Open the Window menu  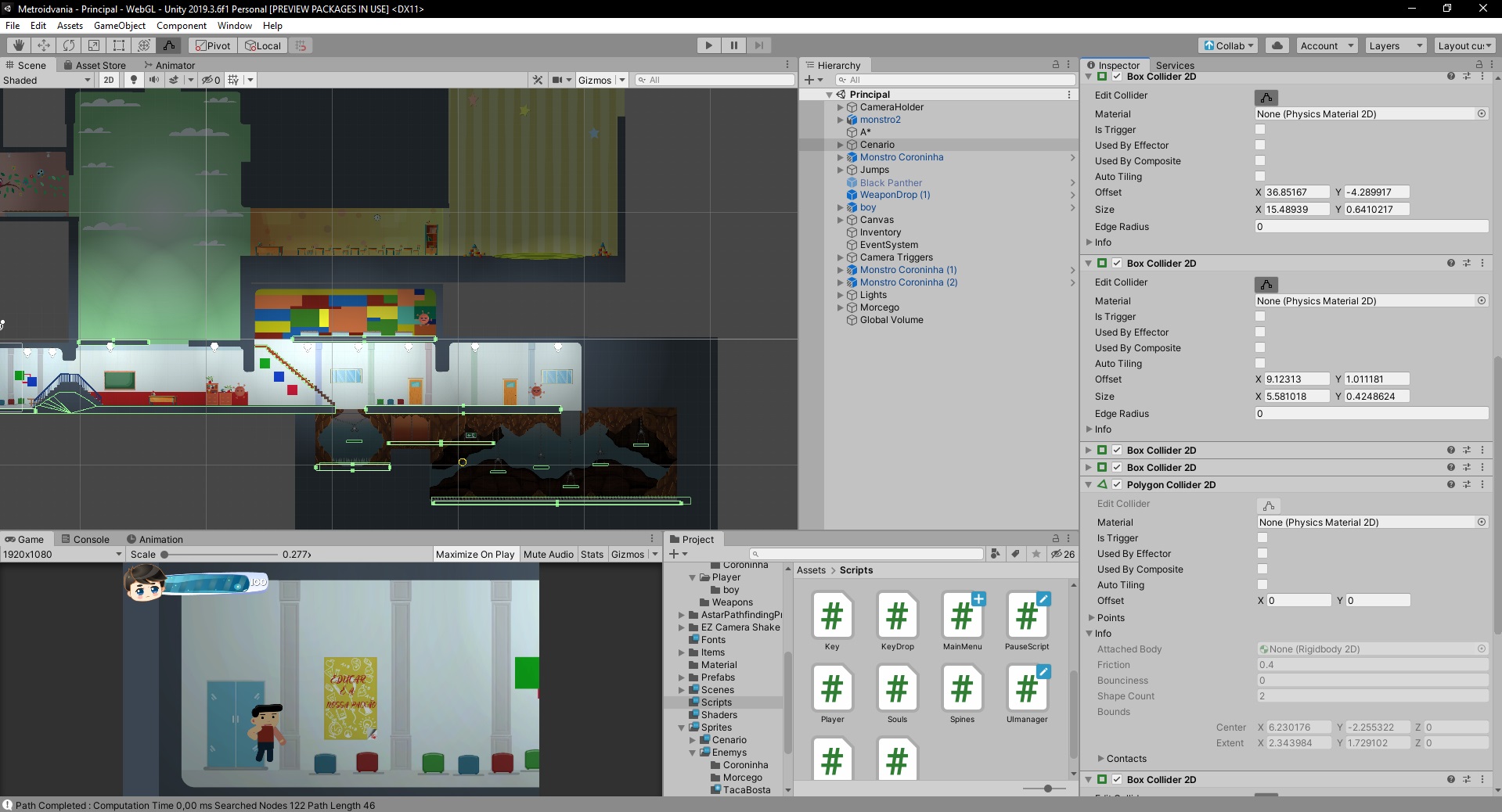(x=235, y=26)
